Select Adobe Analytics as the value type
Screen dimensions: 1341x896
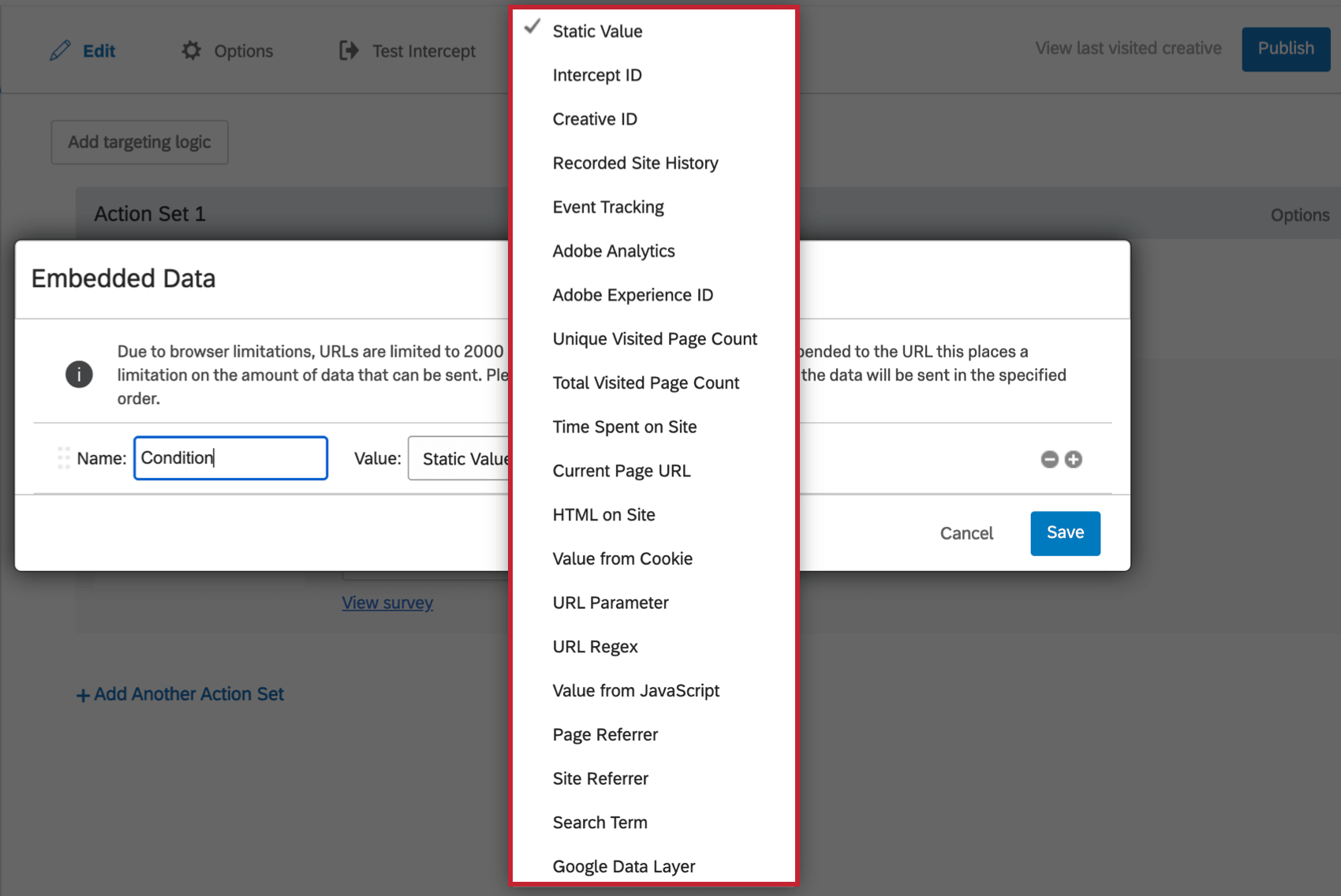coord(614,251)
